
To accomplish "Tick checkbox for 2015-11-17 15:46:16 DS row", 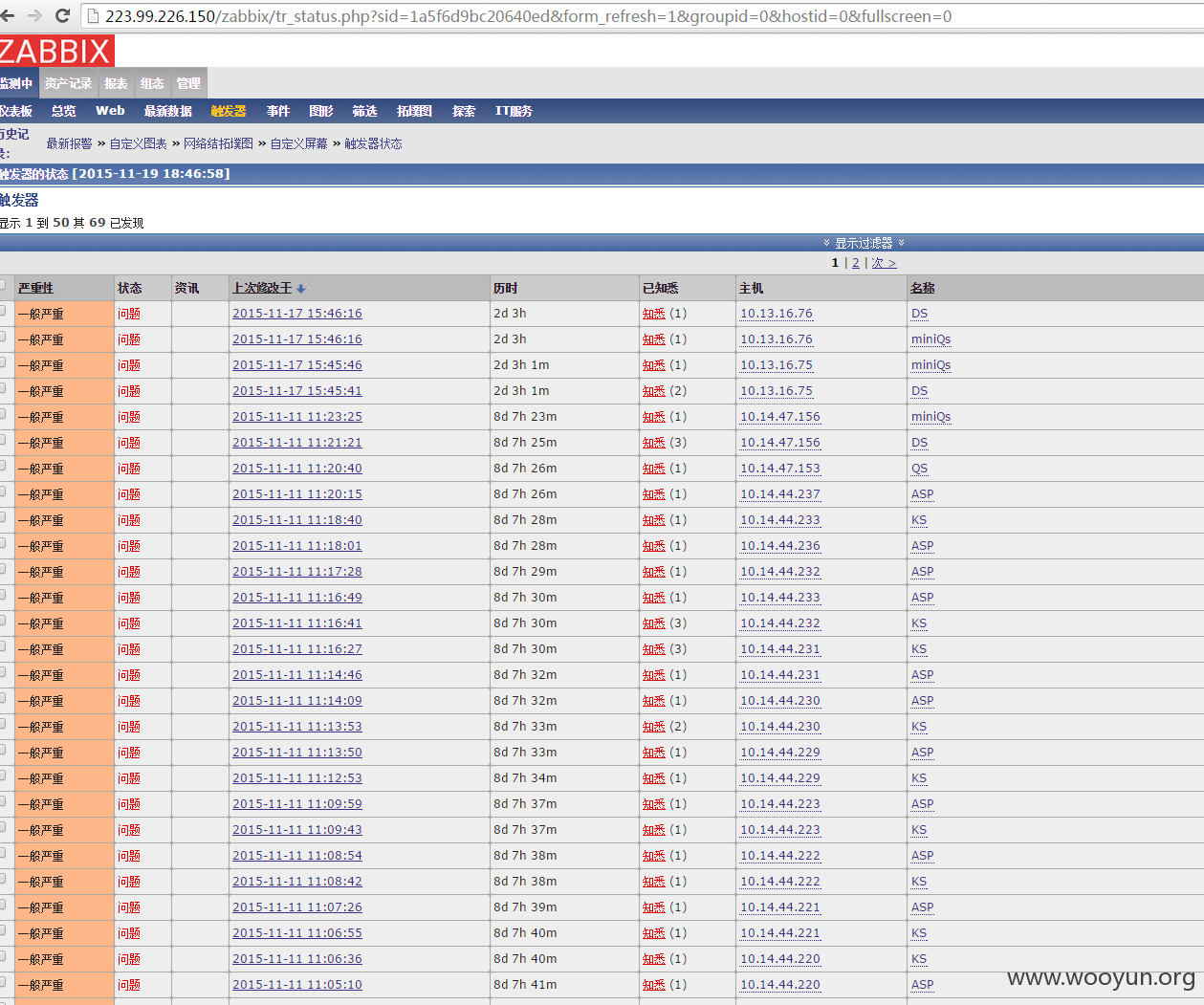I will (4, 312).
